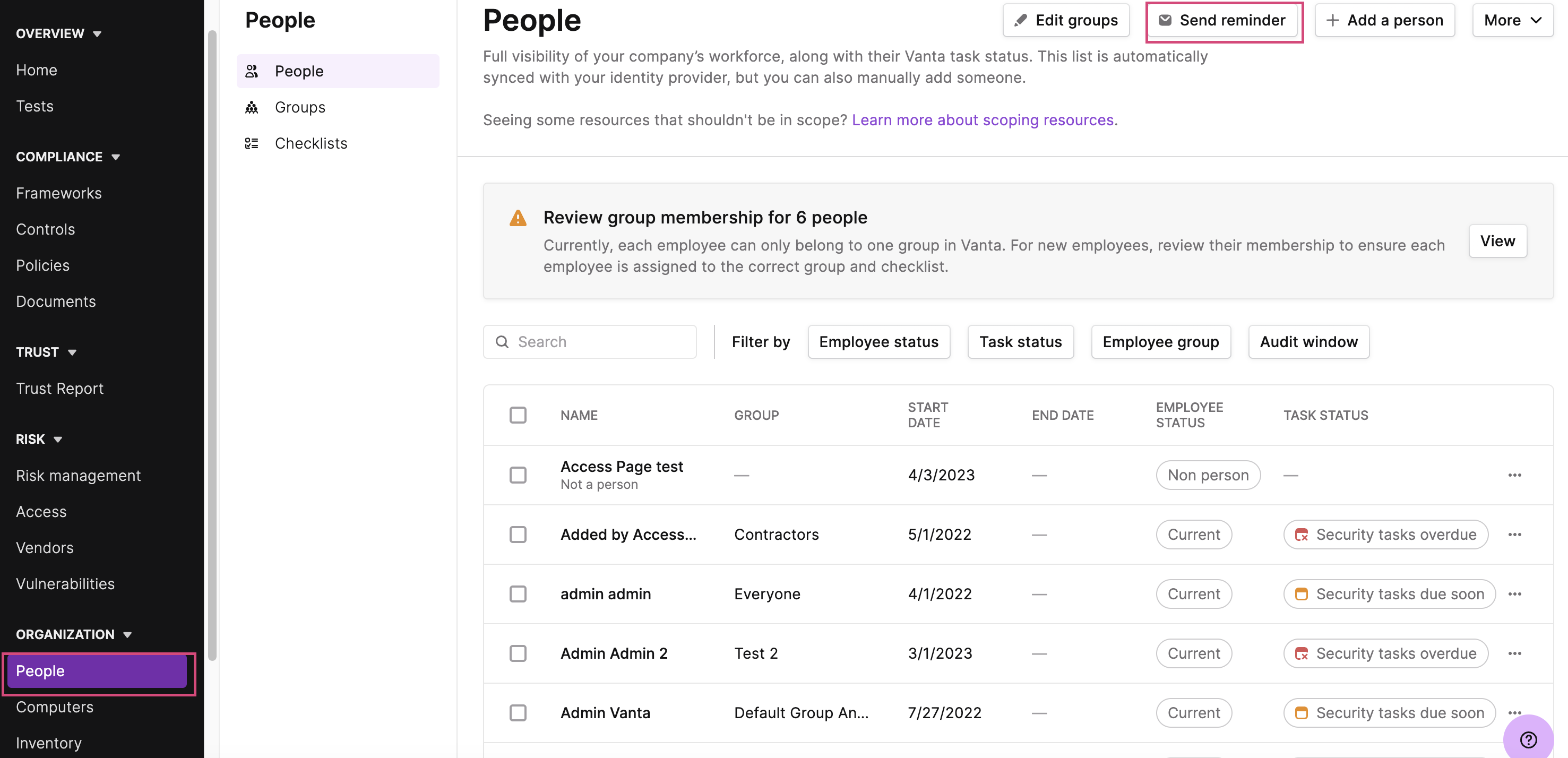Click the envelope icon on Send reminder
This screenshot has height=758, width=1568.
click(x=1165, y=20)
